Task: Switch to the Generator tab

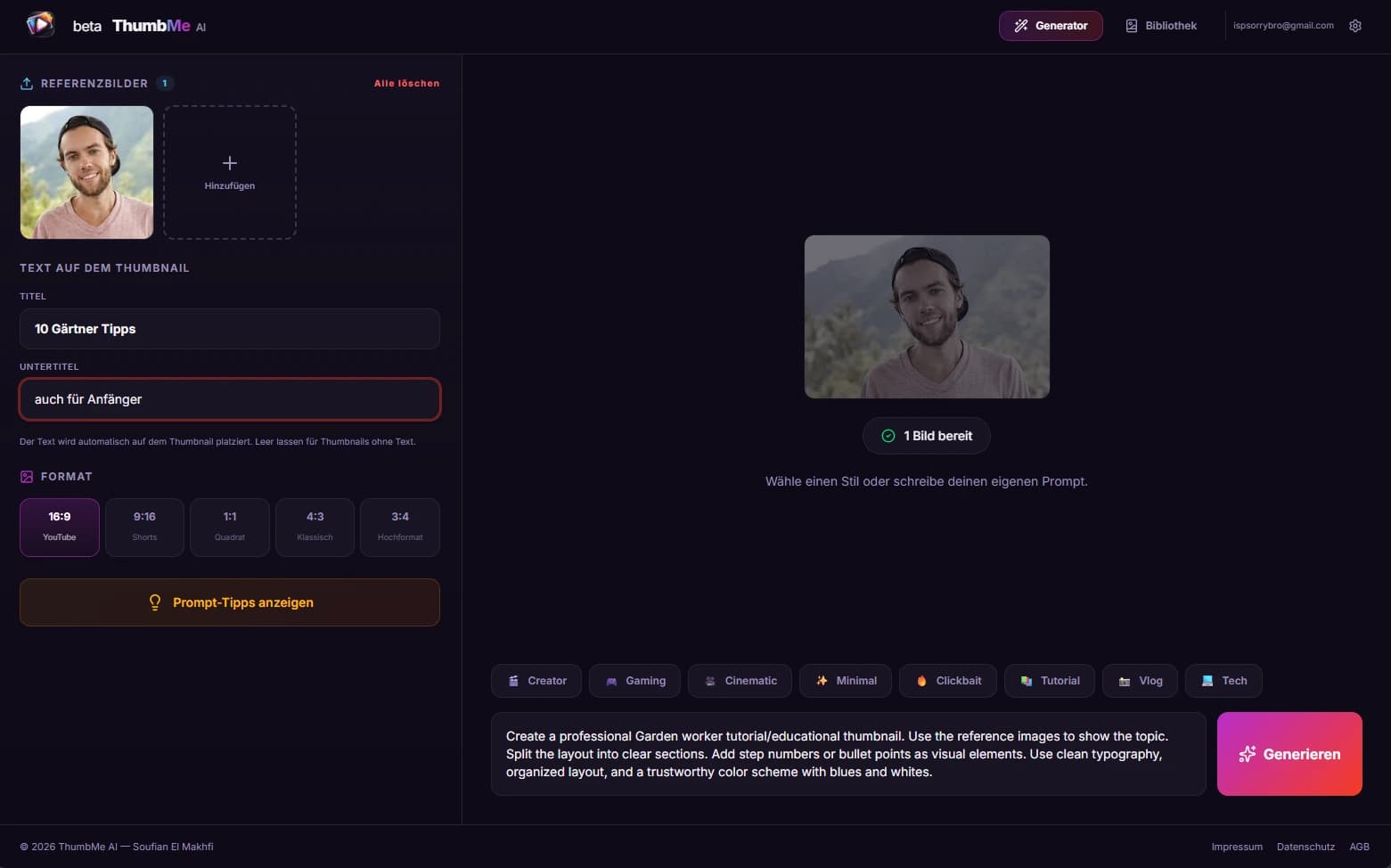Action: pos(1051,25)
